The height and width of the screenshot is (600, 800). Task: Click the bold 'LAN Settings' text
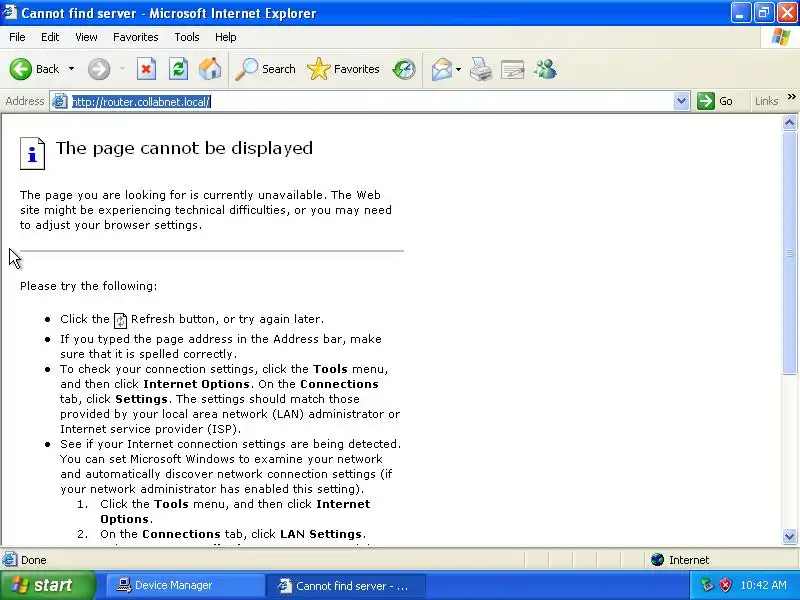[x=321, y=534]
